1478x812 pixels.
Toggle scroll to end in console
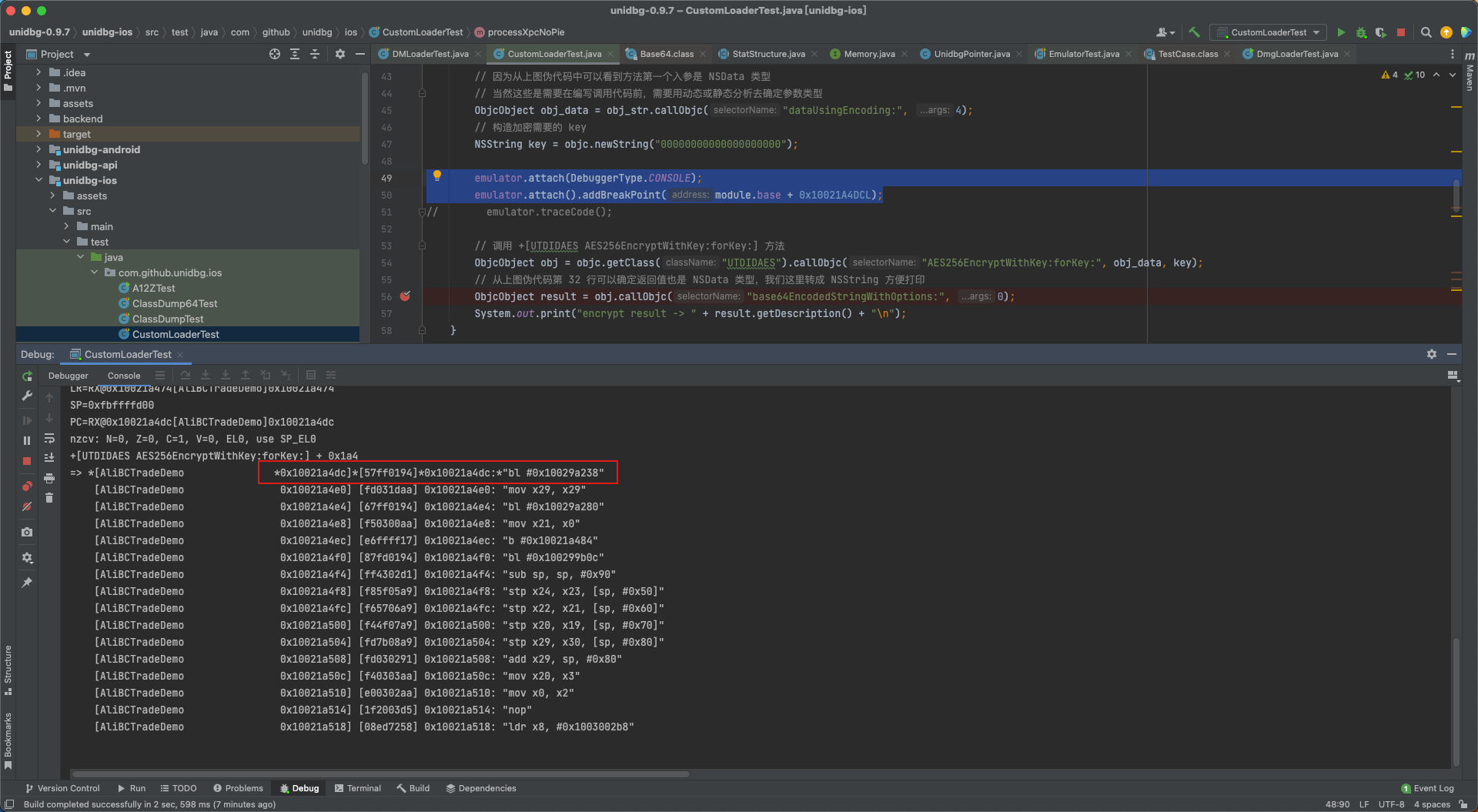[x=49, y=457]
